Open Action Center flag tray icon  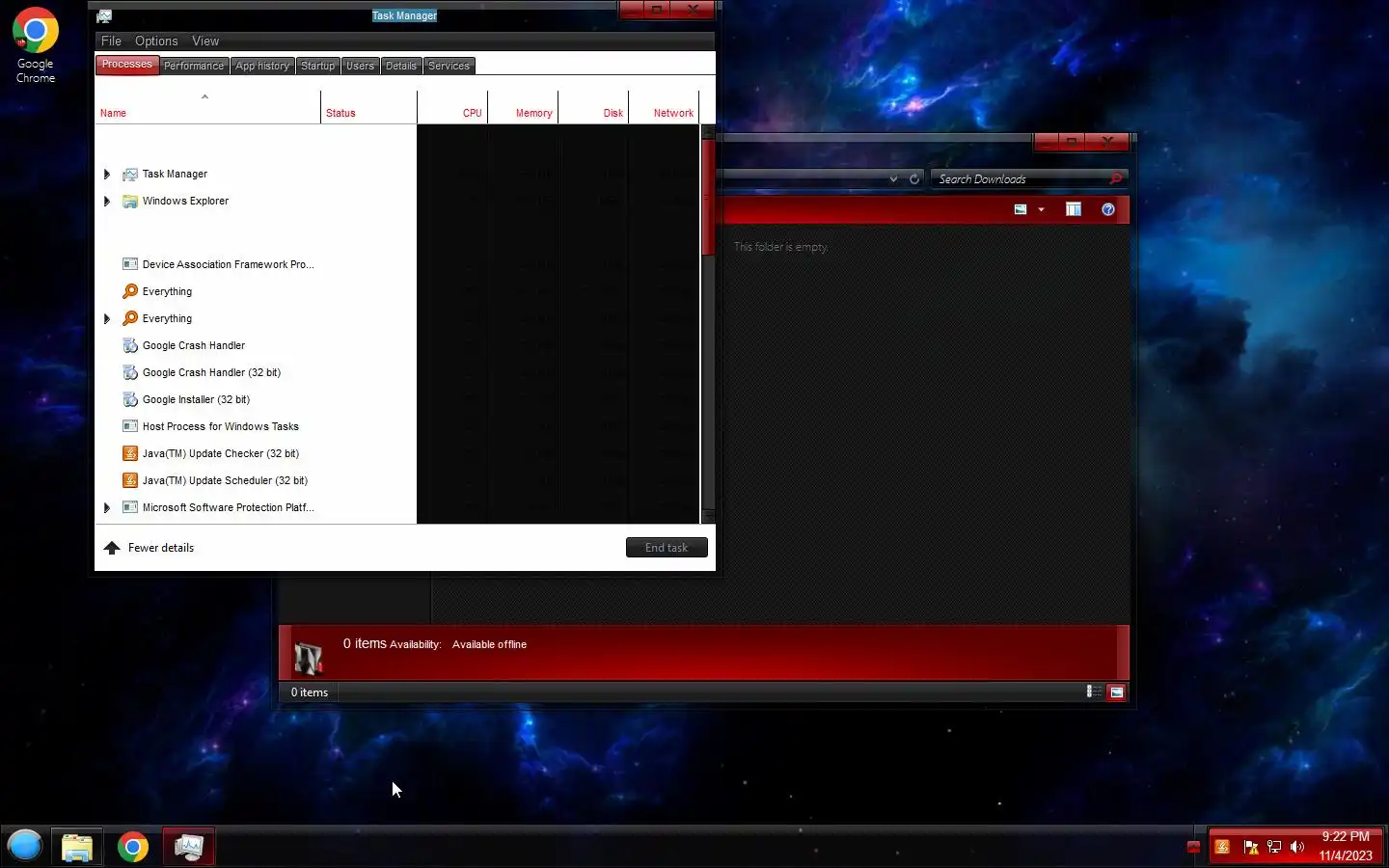(1251, 847)
